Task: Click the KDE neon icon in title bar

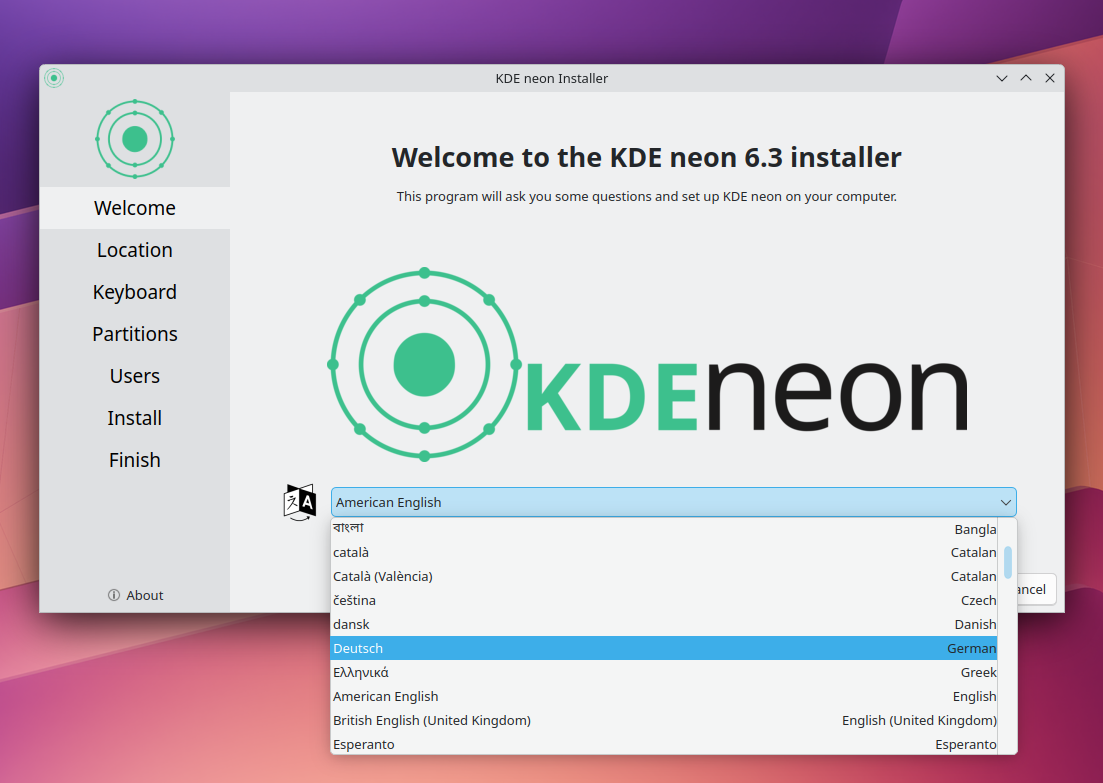Action: (54, 78)
